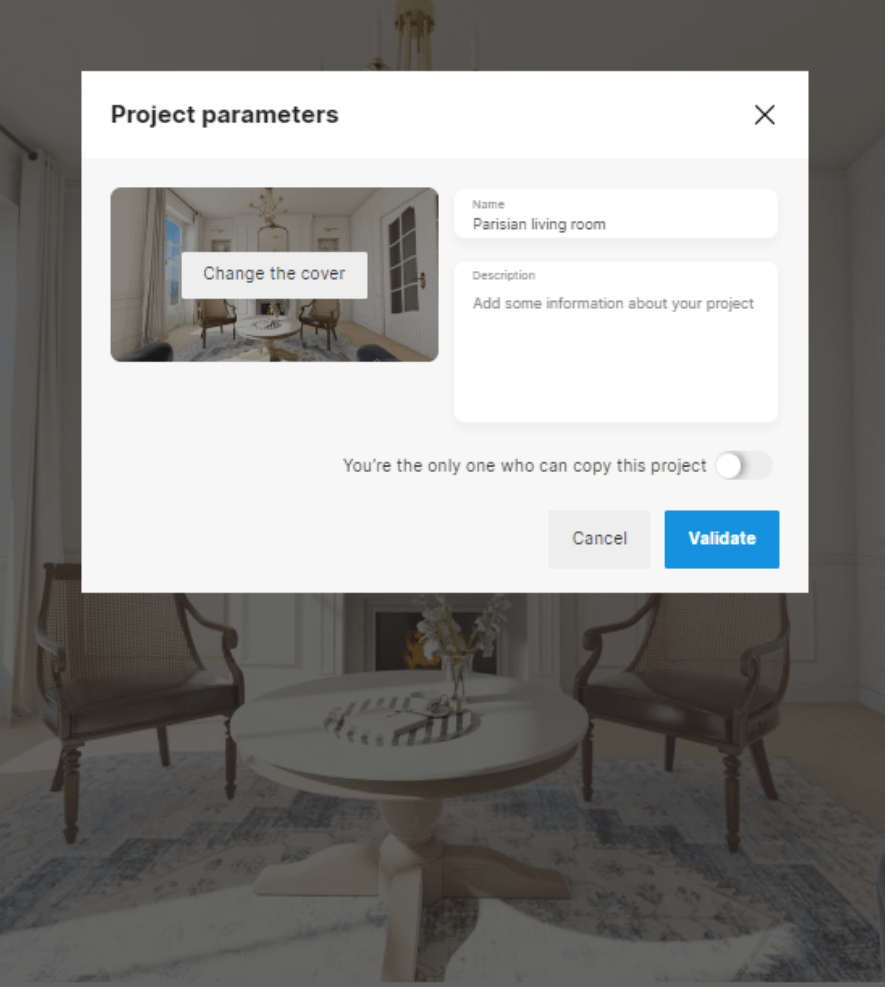The image size is (885, 987).
Task: Click the Project parameters dialog title
Action: point(225,115)
